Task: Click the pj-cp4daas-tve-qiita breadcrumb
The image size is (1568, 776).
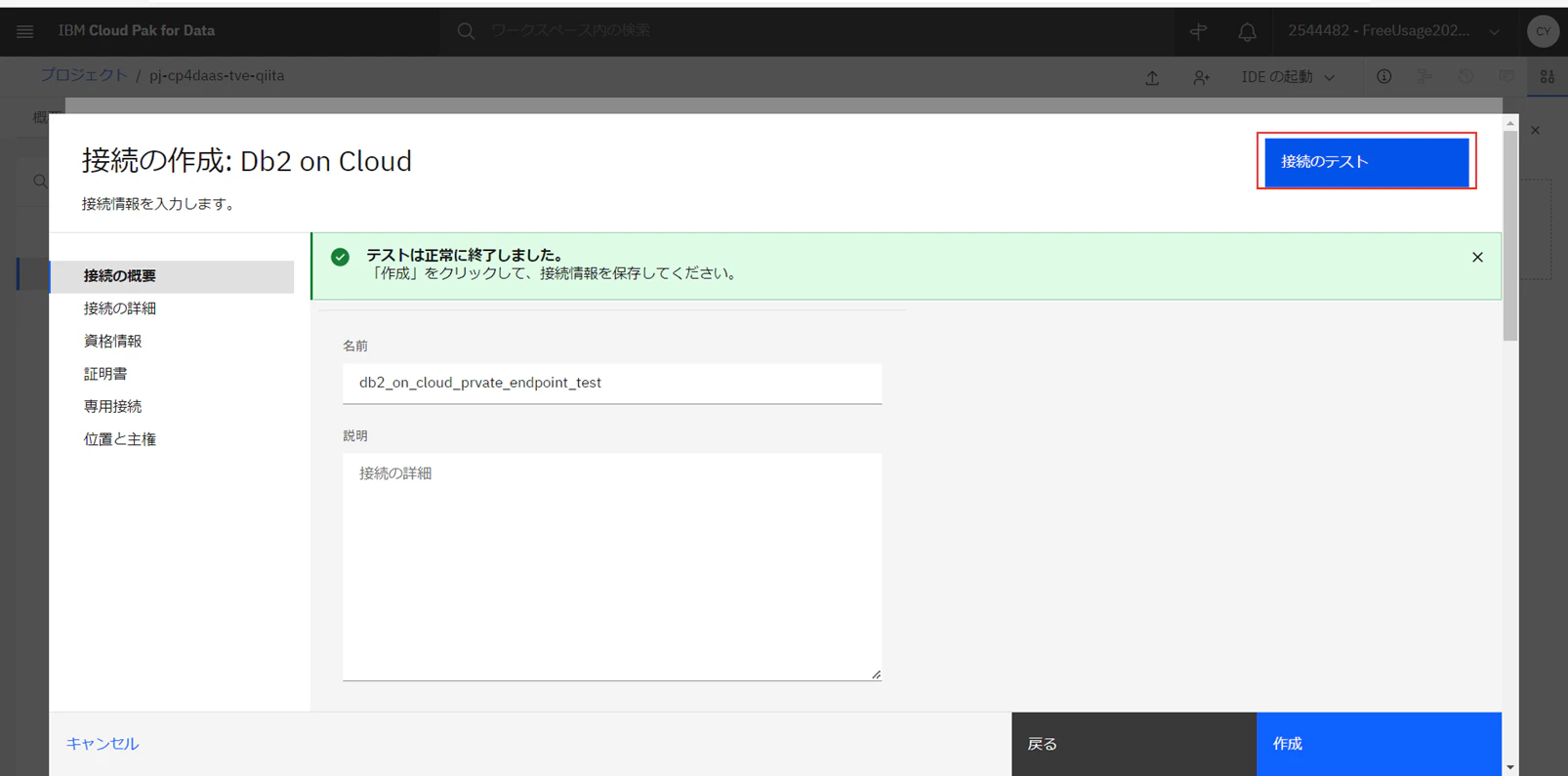Action: pos(217,75)
